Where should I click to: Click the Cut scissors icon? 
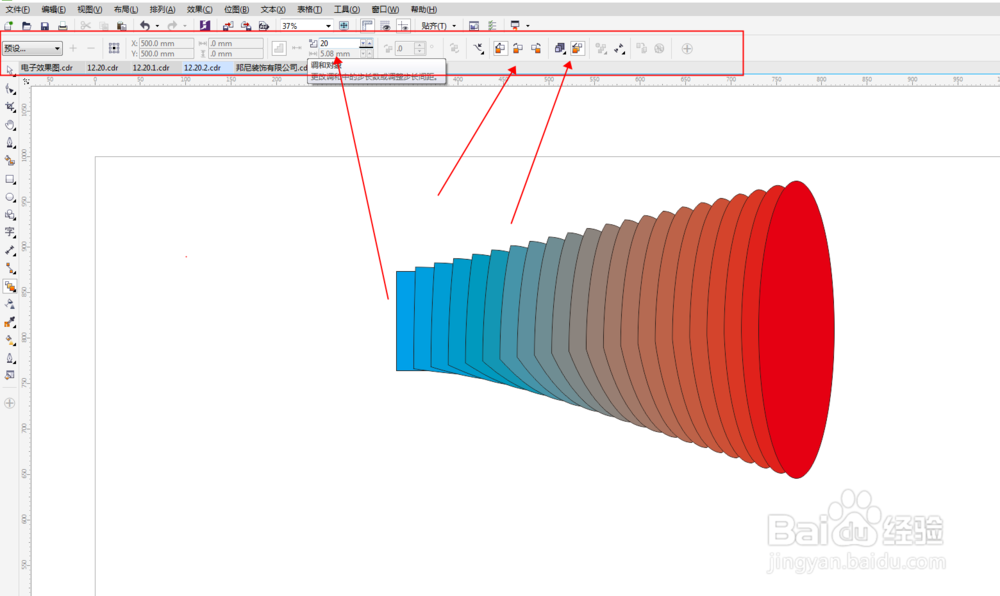coord(85,25)
